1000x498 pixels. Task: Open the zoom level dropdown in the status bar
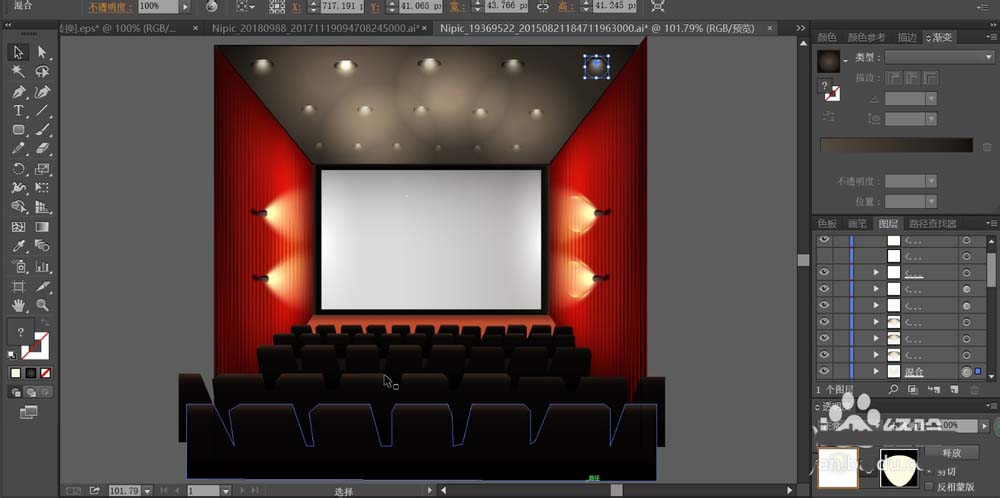[148, 490]
